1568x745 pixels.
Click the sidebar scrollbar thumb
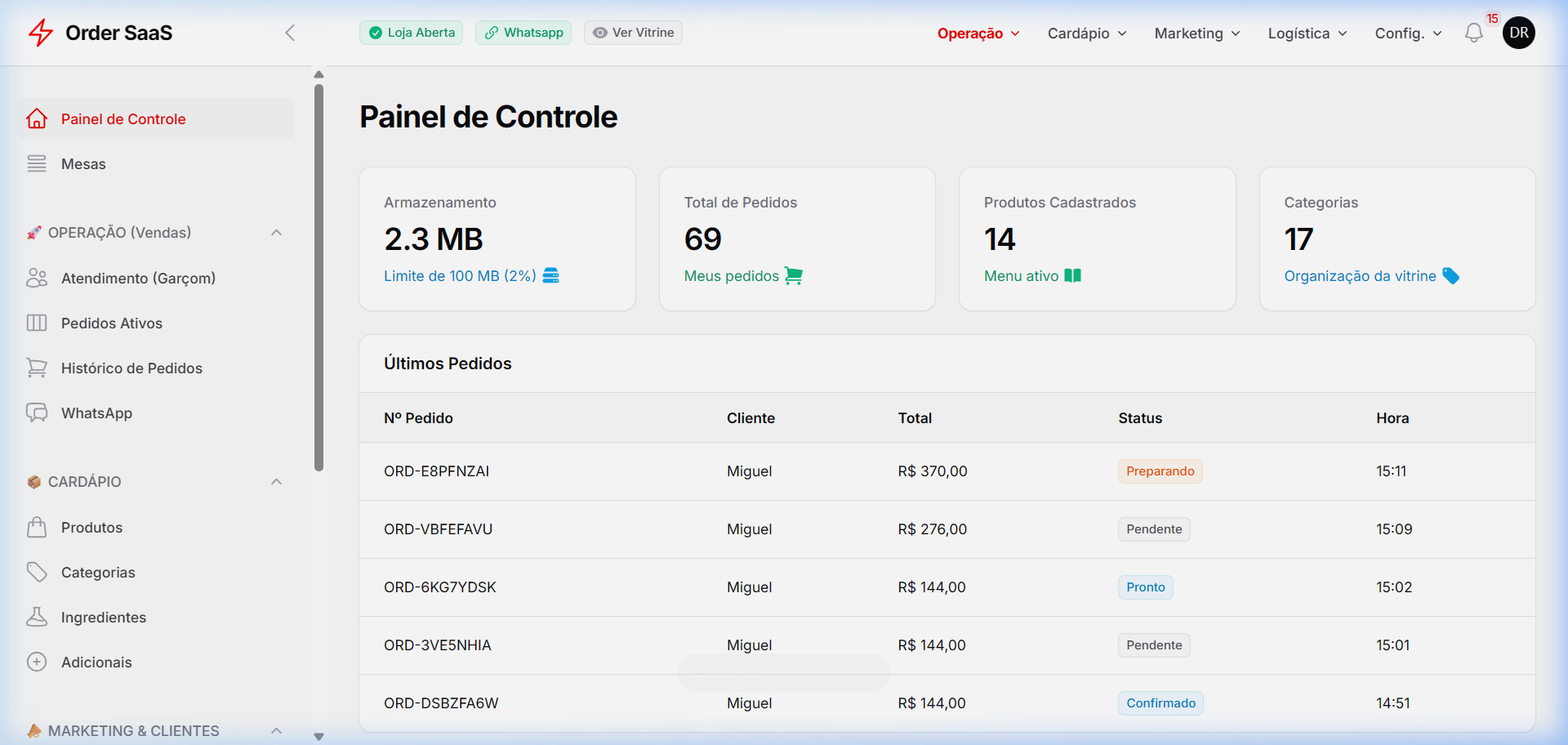point(318,278)
